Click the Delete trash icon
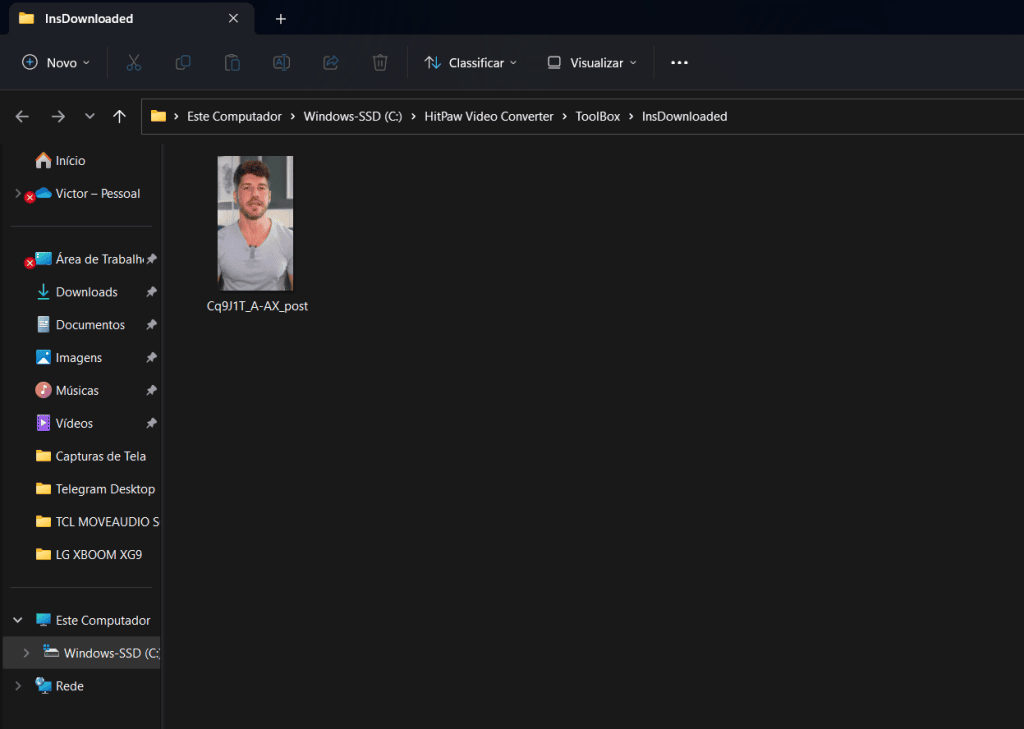 [x=380, y=62]
